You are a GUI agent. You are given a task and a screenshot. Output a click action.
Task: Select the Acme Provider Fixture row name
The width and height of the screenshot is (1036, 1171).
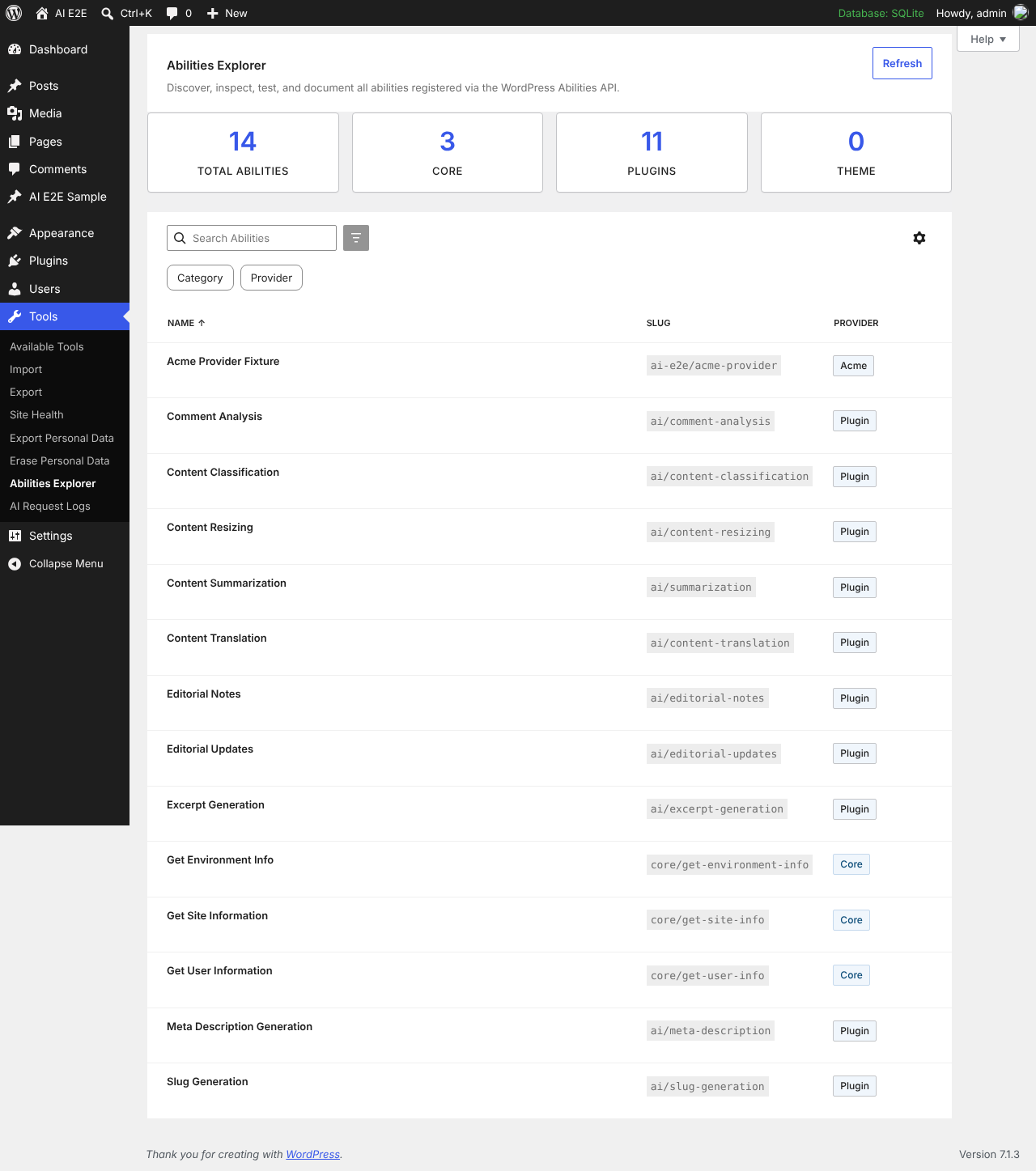(x=223, y=362)
